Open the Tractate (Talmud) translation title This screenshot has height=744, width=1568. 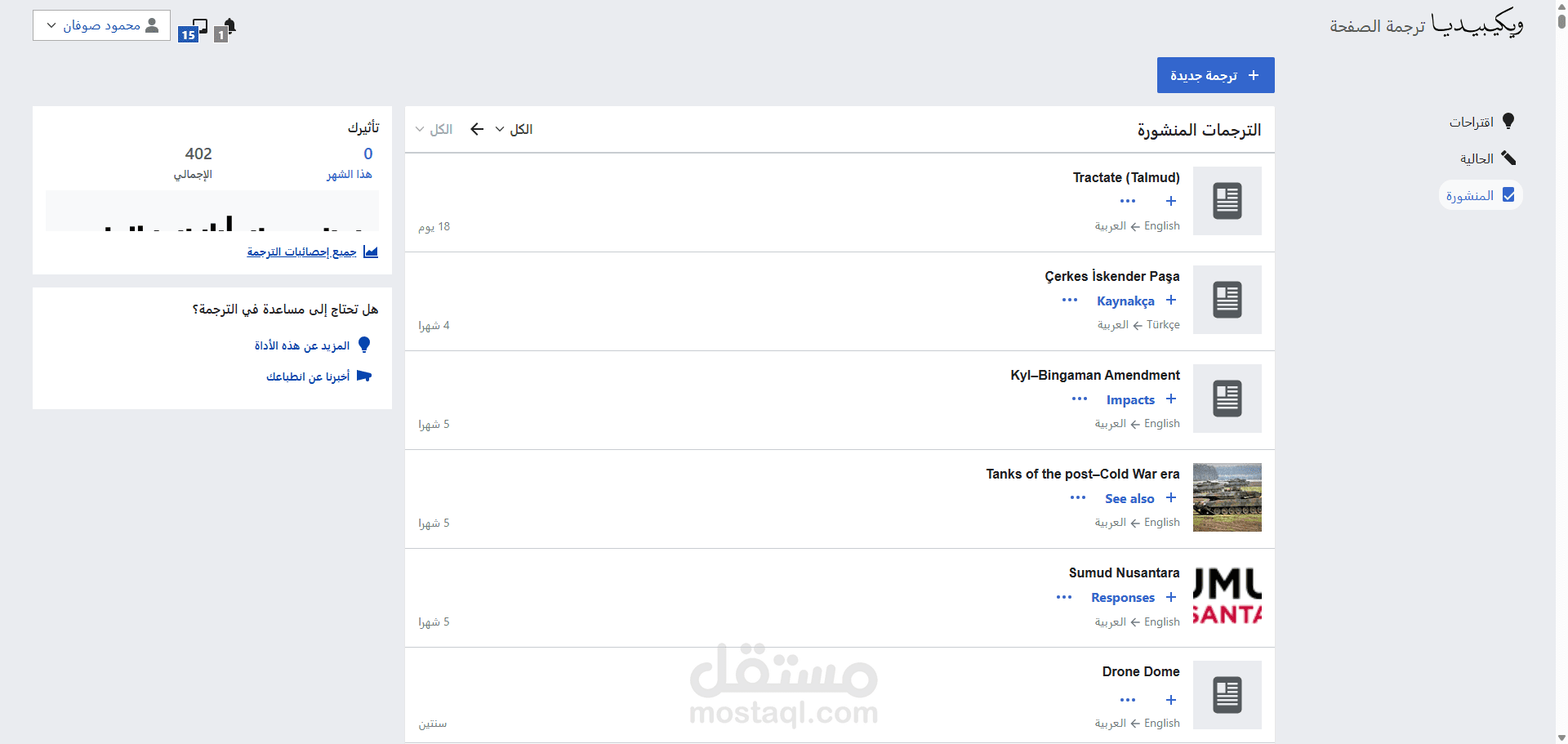(x=1126, y=177)
